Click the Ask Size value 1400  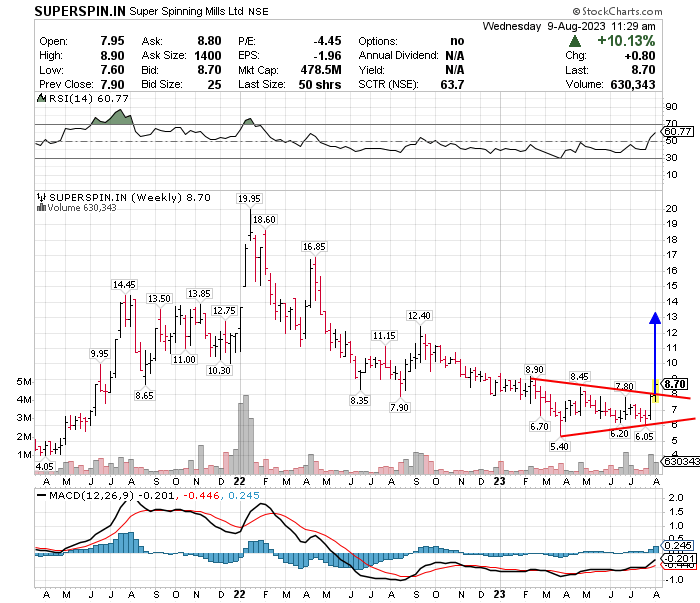click(208, 56)
